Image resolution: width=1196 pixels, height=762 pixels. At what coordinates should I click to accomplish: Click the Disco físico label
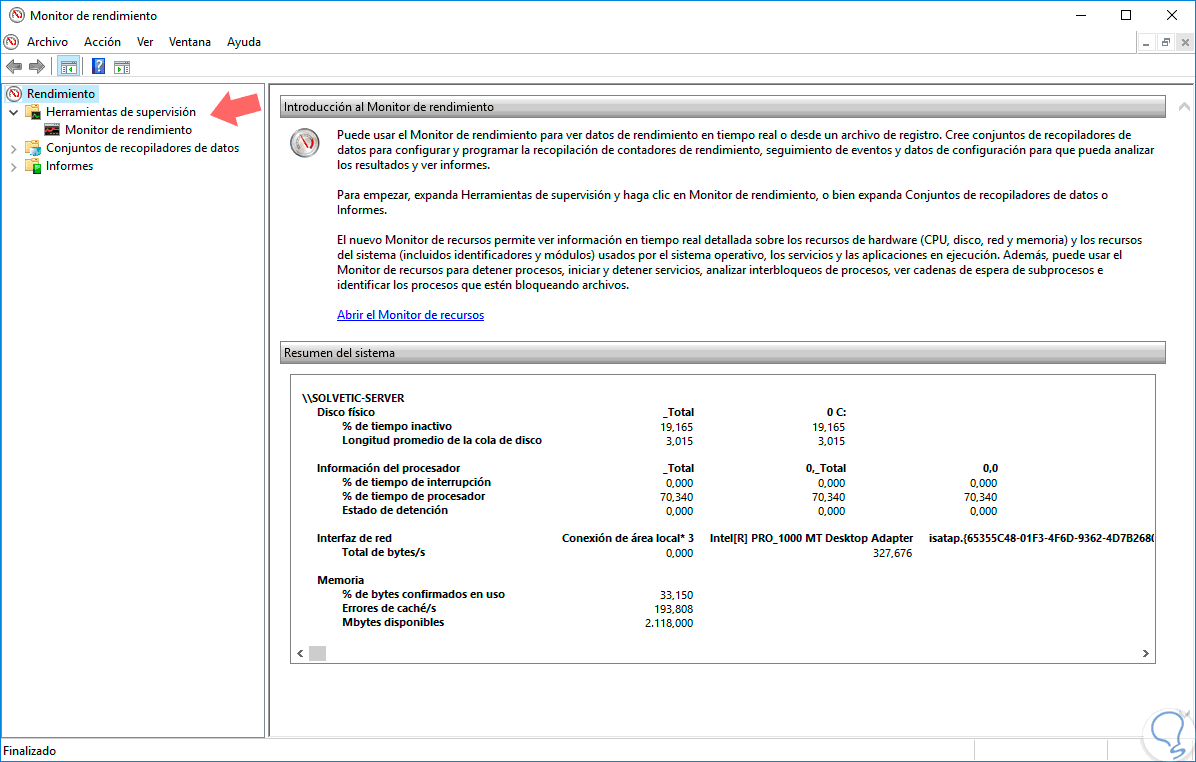pyautogui.click(x=346, y=412)
